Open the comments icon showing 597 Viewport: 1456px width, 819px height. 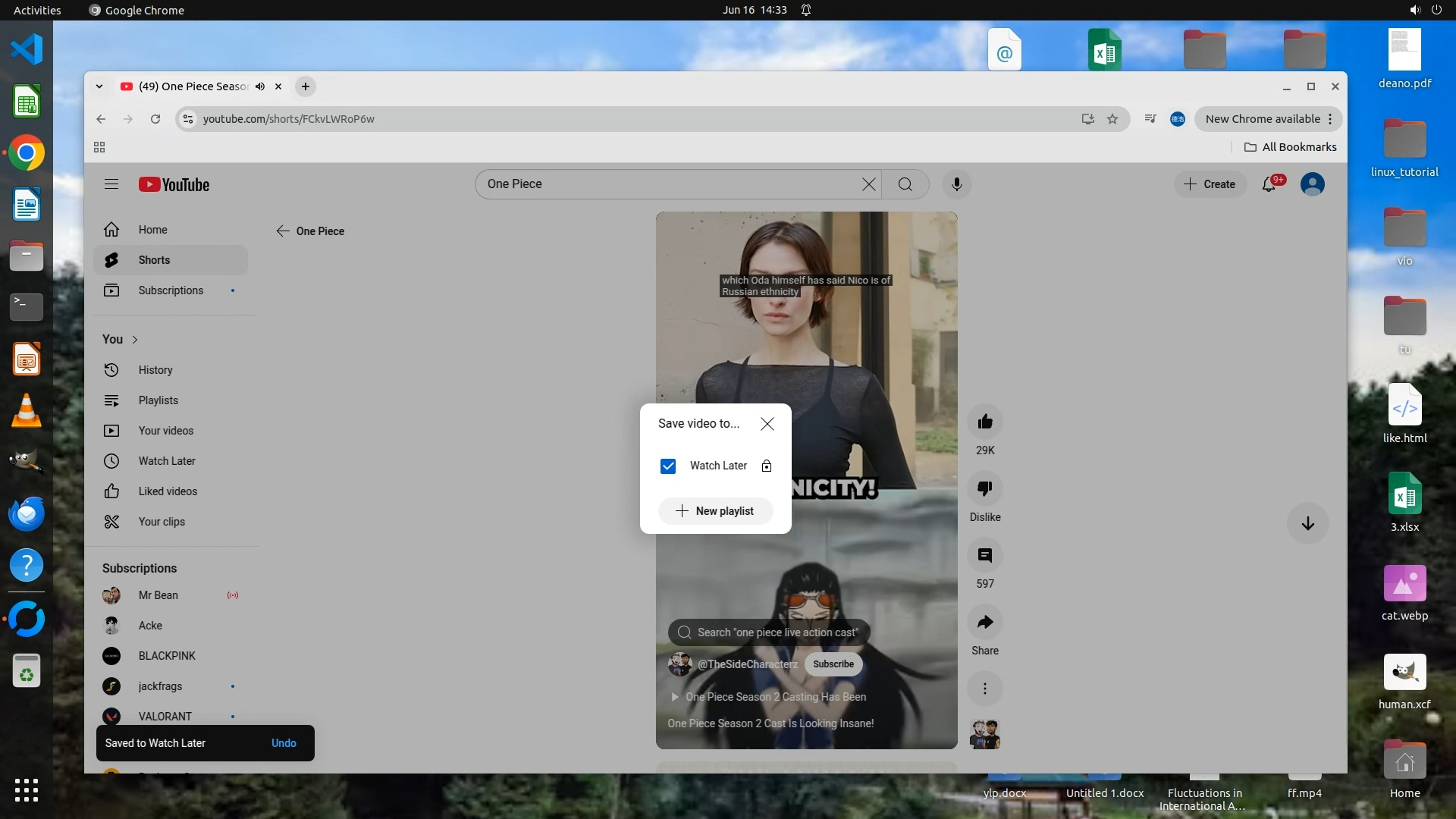(x=984, y=555)
